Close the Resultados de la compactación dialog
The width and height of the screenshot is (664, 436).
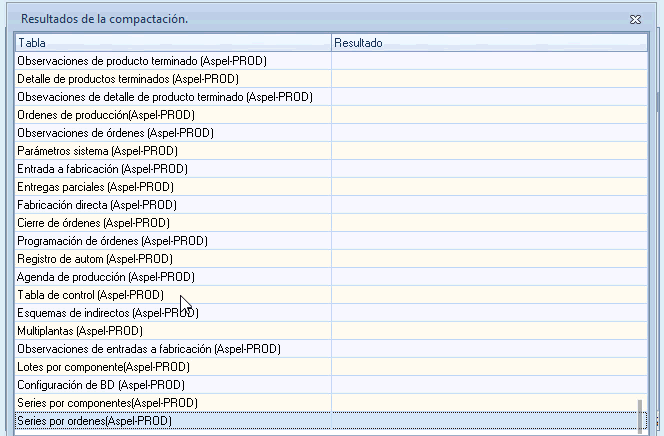coord(635,19)
